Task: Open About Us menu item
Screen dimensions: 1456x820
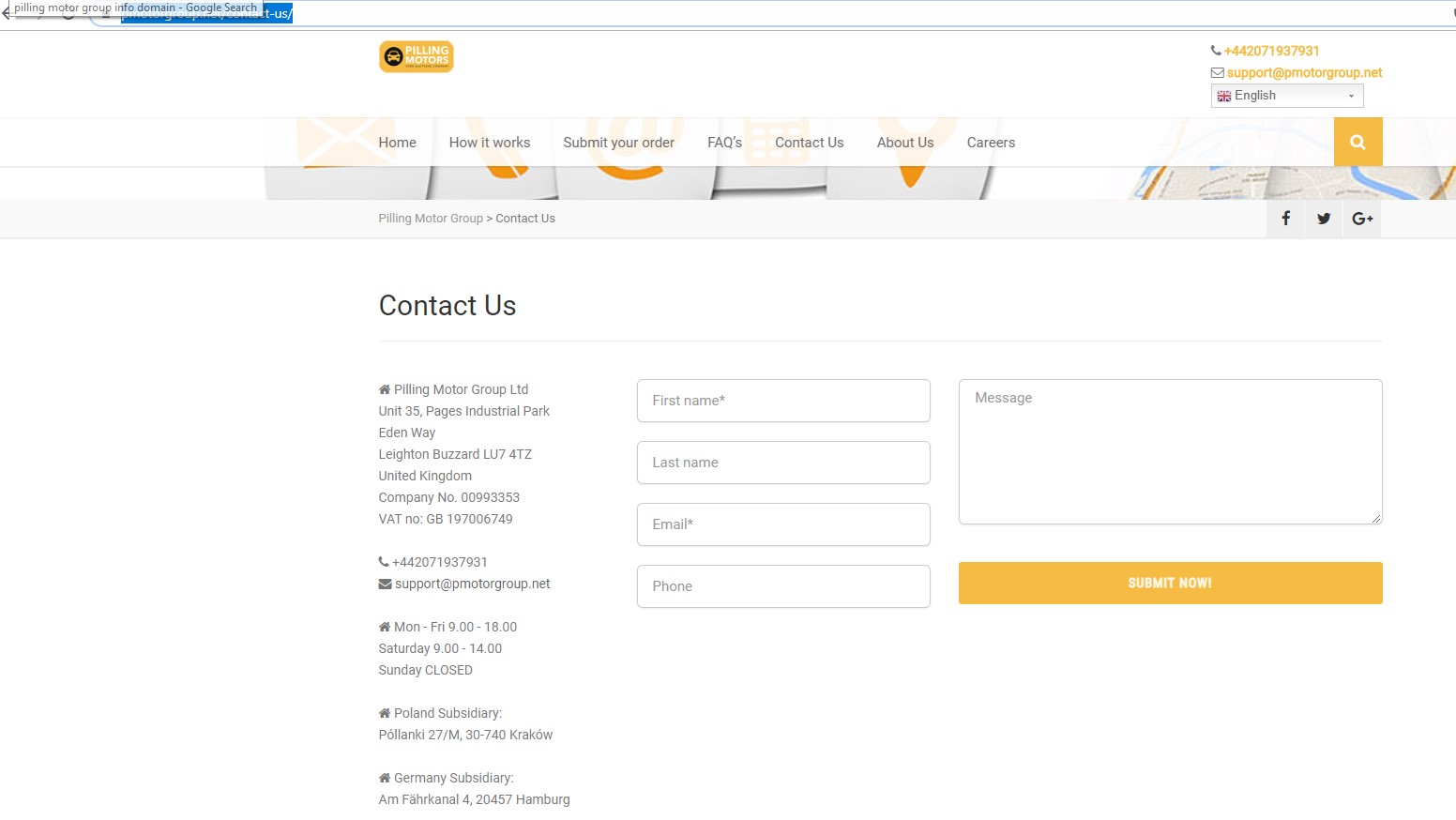Action: pyautogui.click(x=905, y=143)
